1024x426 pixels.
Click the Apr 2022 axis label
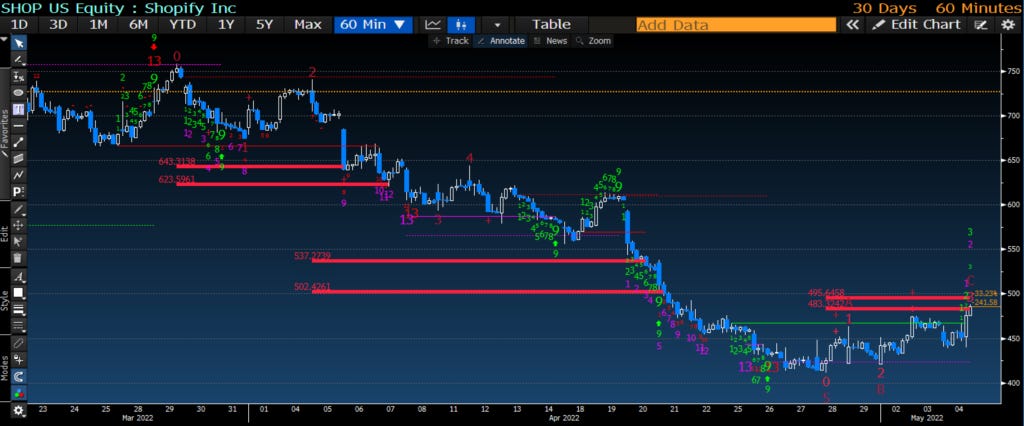click(562, 418)
